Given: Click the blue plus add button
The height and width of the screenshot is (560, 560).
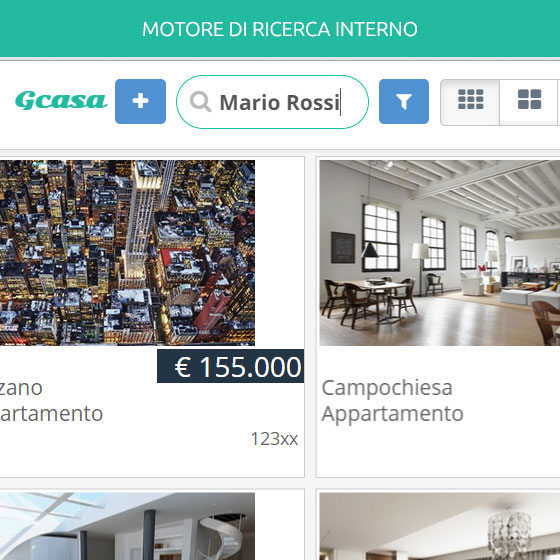Looking at the screenshot, I should tap(140, 101).
